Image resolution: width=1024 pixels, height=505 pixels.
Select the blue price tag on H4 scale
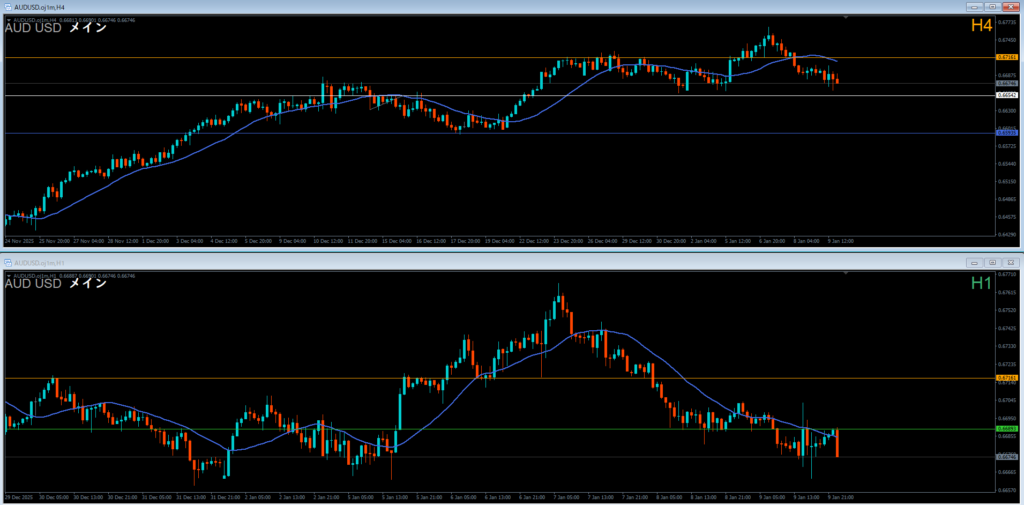tap(1007, 132)
